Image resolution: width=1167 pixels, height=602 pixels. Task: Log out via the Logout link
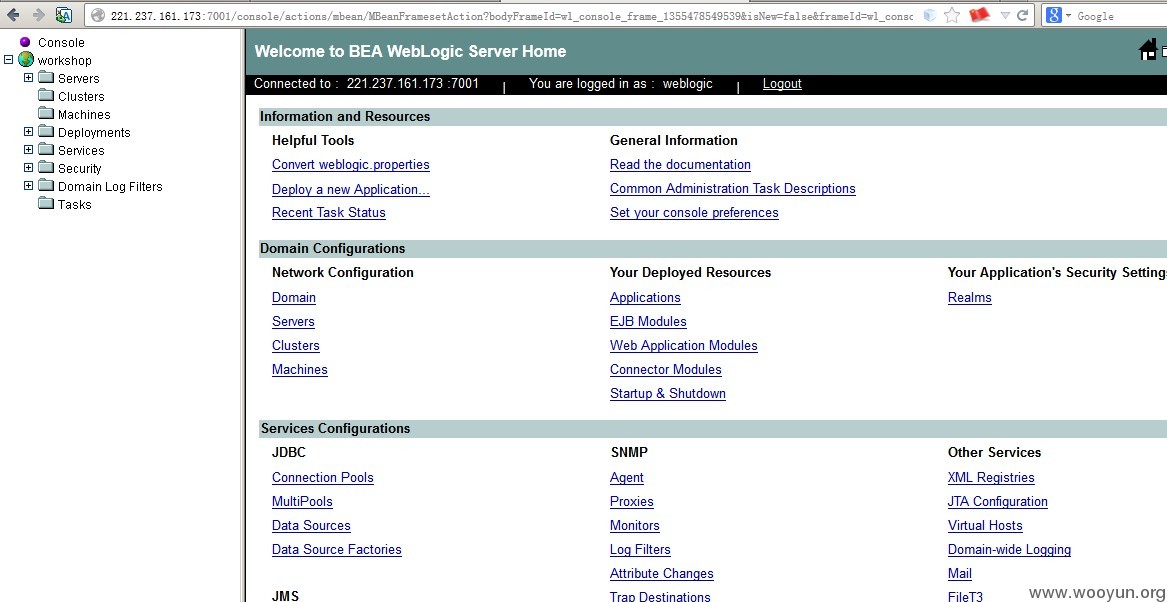[x=782, y=84]
